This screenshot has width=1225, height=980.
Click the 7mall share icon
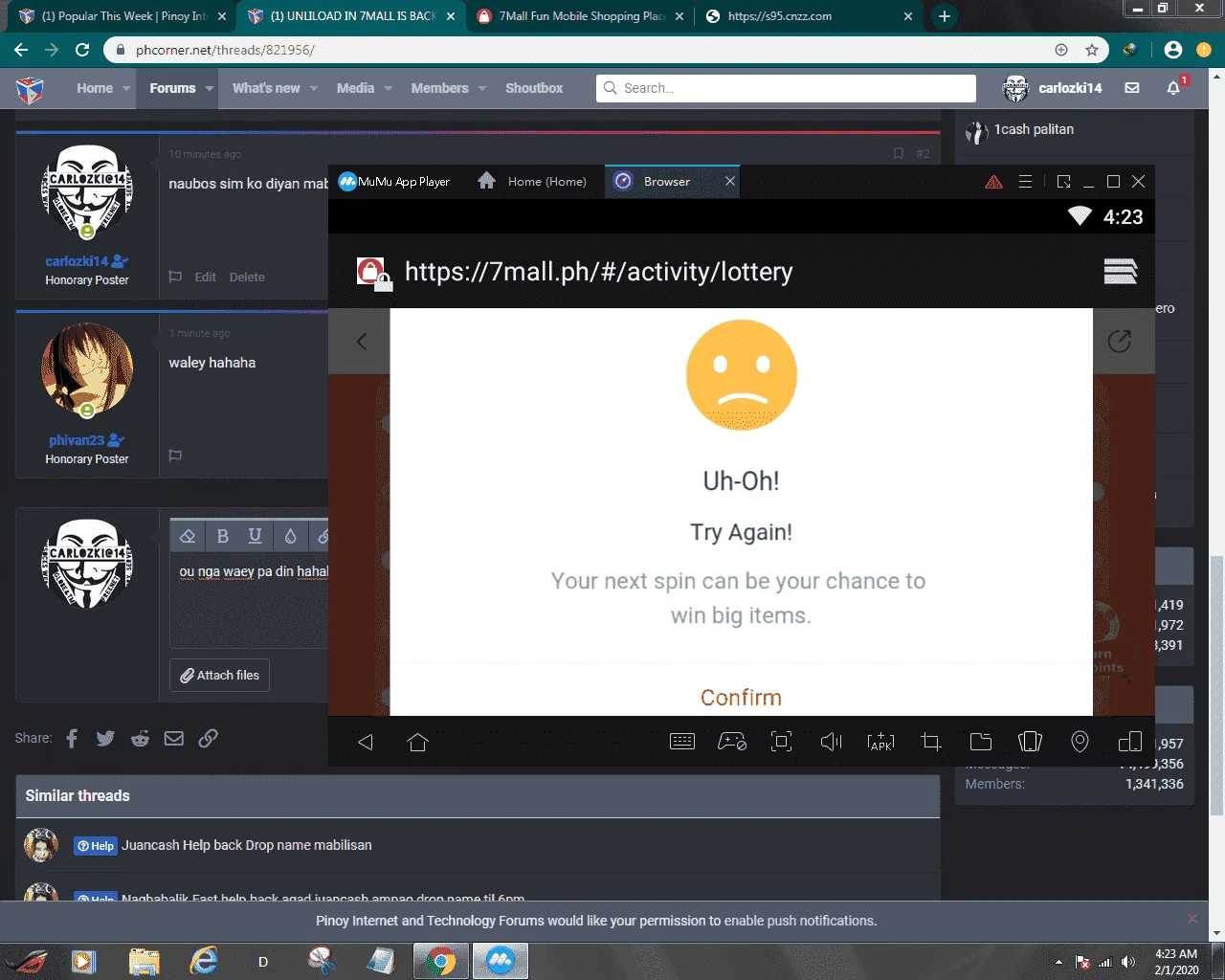[1119, 341]
